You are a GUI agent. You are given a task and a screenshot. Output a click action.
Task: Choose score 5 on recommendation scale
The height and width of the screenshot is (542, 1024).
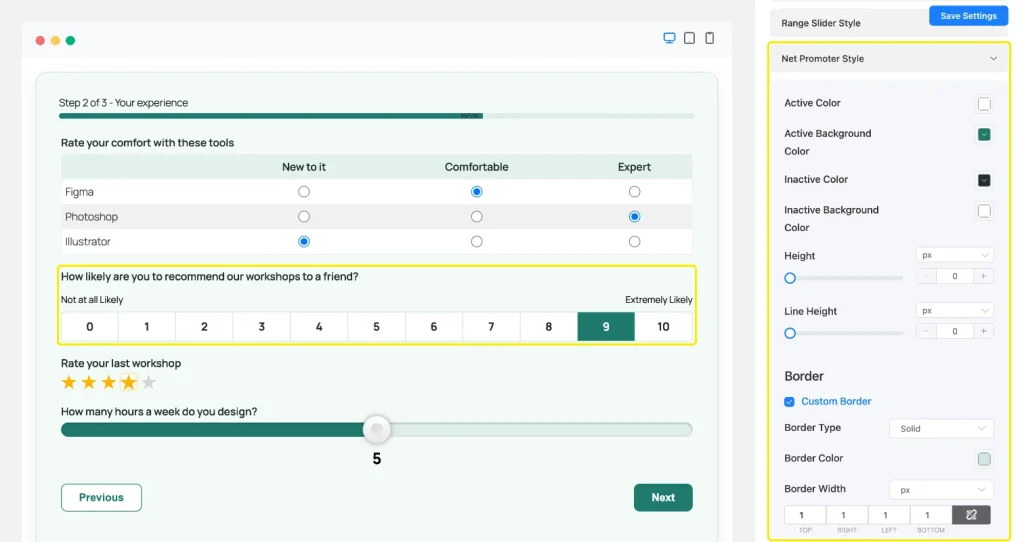pos(377,327)
